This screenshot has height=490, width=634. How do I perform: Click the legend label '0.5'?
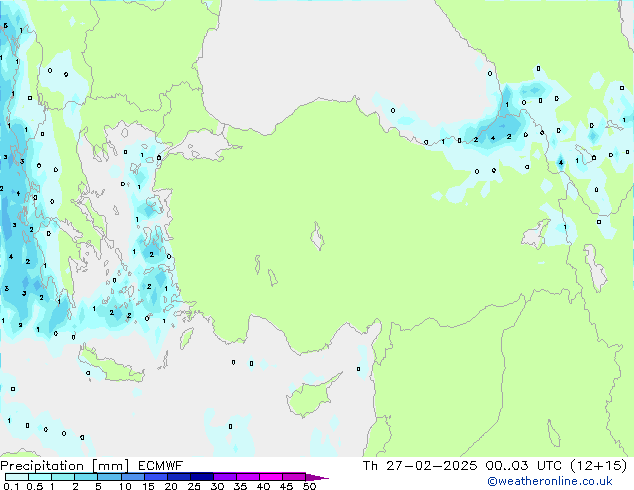click(x=34, y=486)
